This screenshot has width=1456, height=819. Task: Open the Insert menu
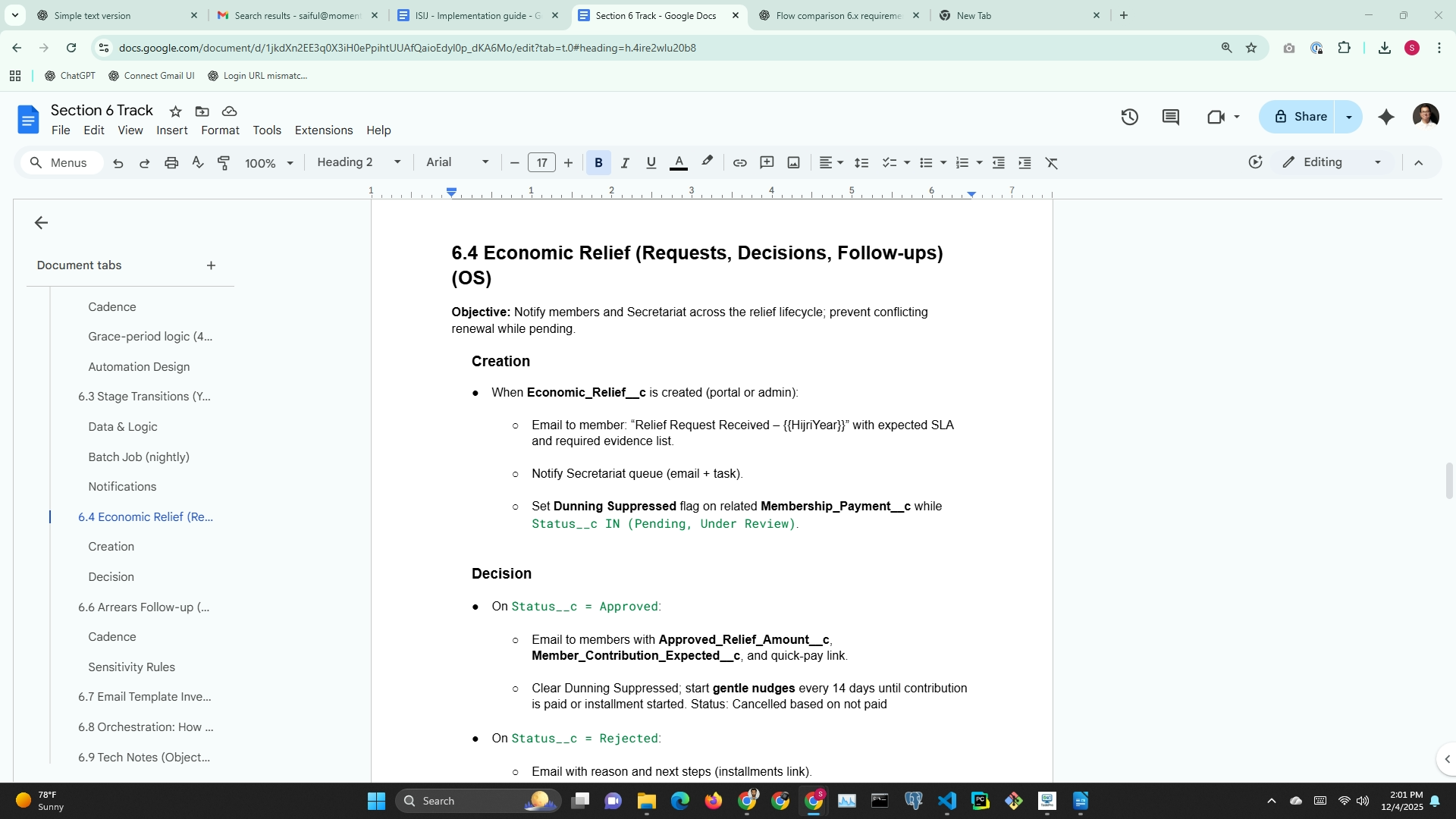(171, 130)
